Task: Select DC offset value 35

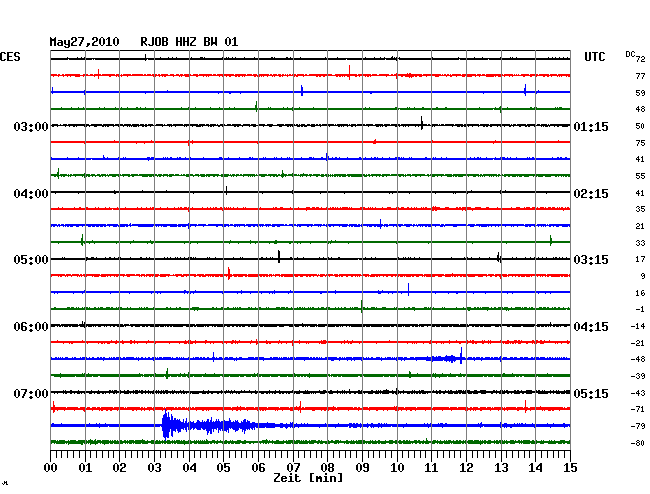Action: pos(640,209)
